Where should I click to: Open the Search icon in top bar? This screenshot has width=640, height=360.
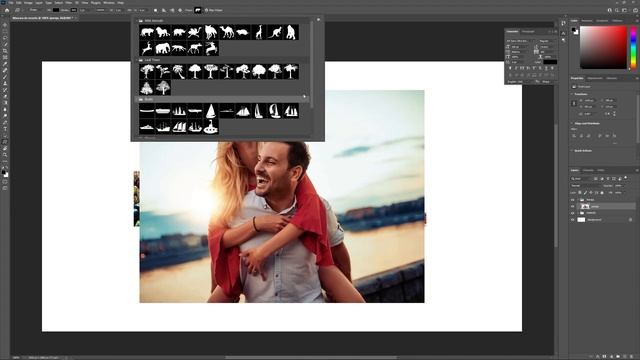617,10
